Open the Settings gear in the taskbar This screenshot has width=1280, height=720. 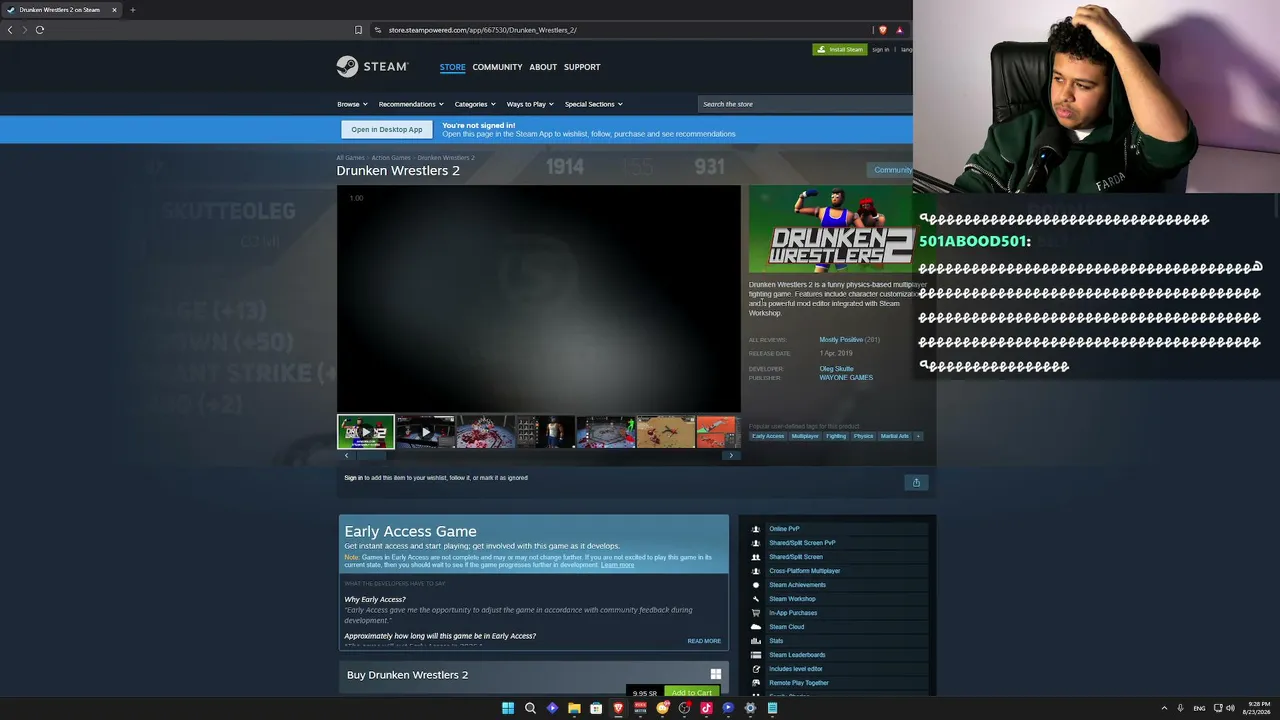coord(750,708)
